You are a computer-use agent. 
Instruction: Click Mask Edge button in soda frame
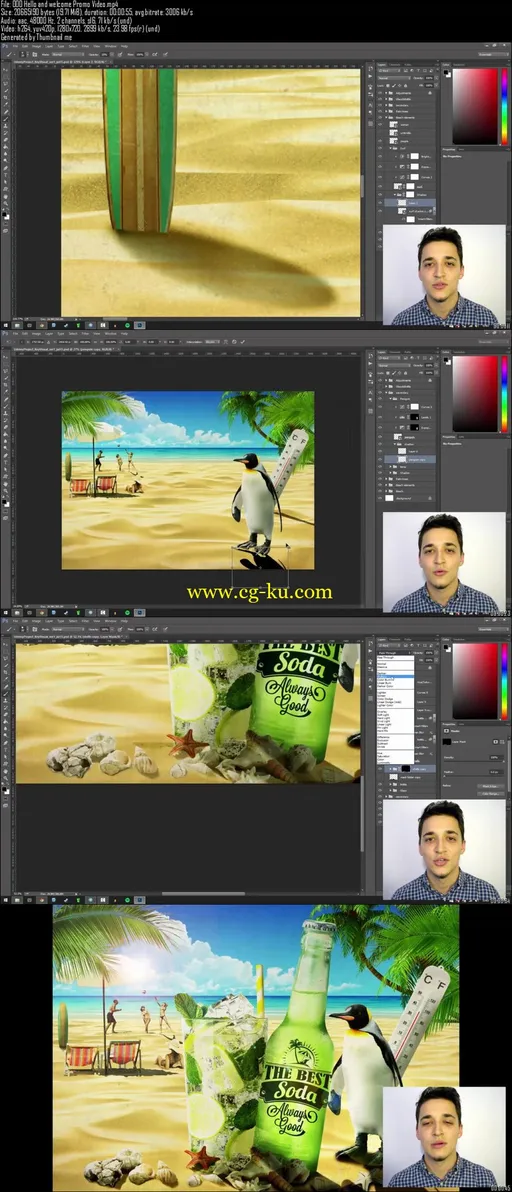click(491, 786)
